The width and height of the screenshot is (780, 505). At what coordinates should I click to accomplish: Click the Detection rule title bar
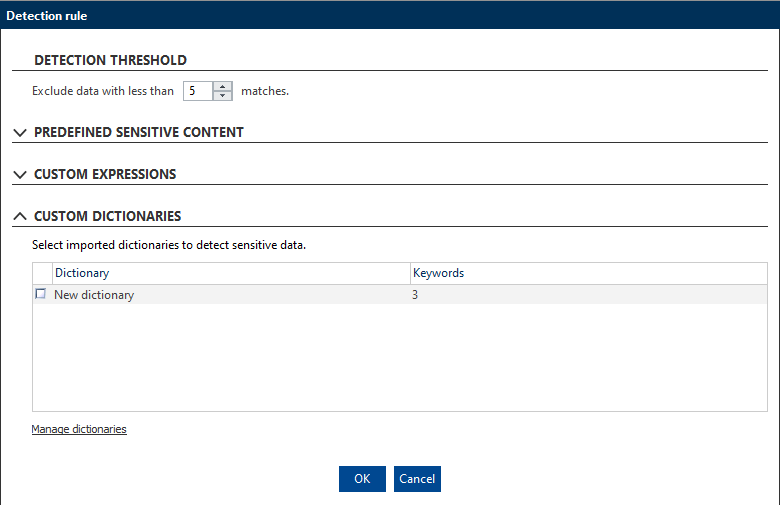click(390, 15)
